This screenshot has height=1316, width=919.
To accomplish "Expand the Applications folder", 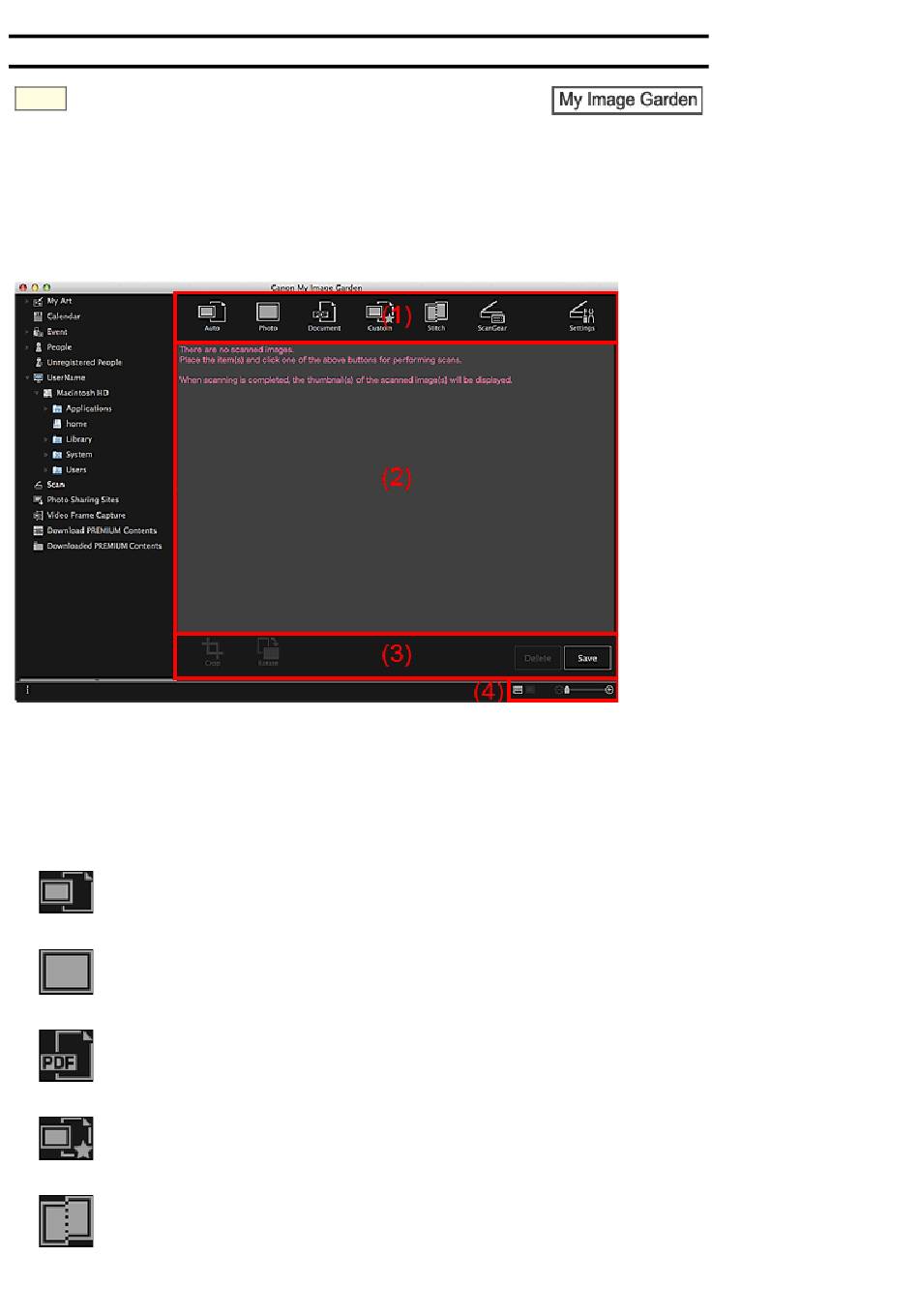I will (46, 409).
